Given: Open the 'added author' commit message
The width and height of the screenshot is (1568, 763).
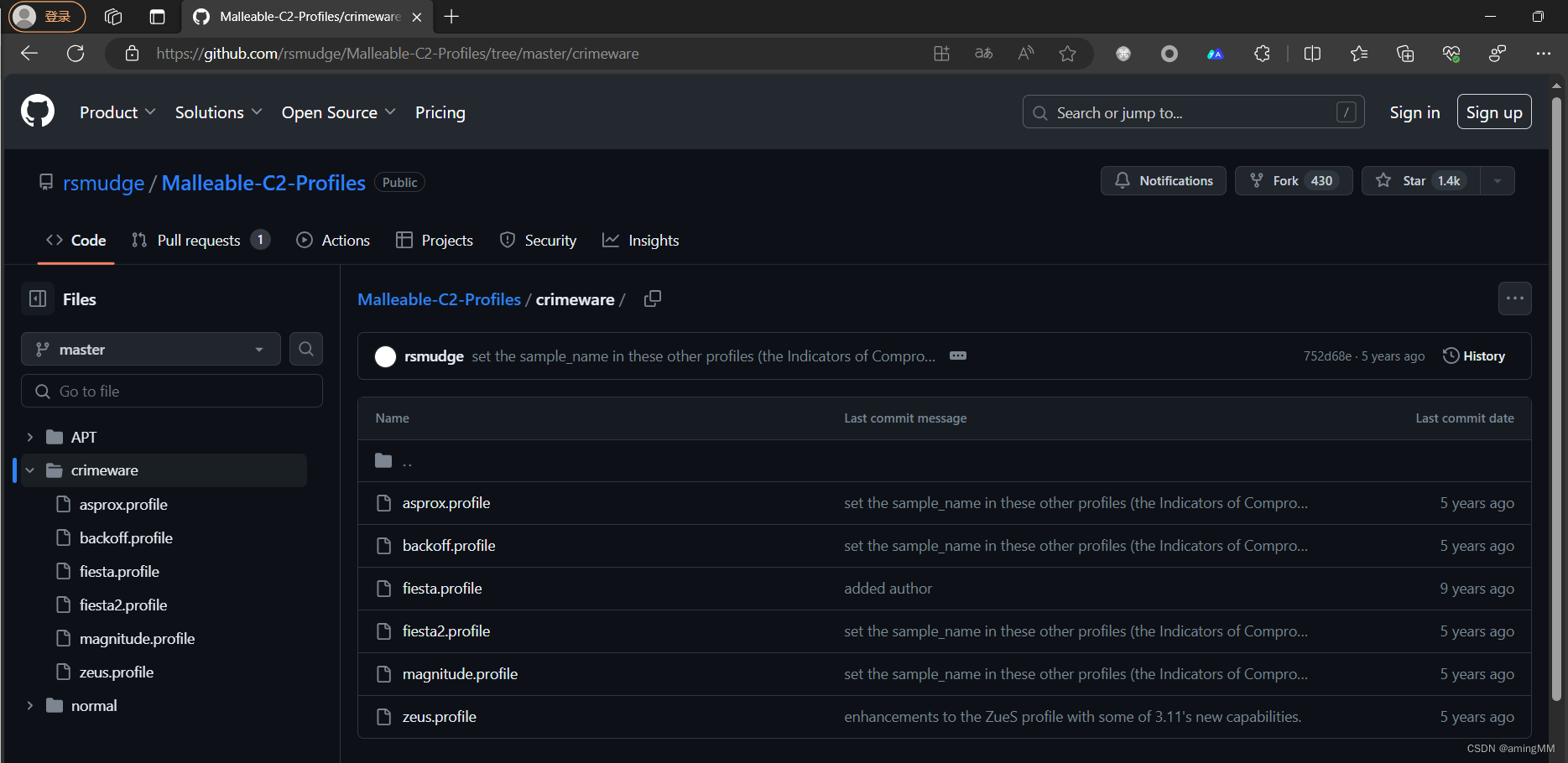Looking at the screenshot, I should [888, 589].
